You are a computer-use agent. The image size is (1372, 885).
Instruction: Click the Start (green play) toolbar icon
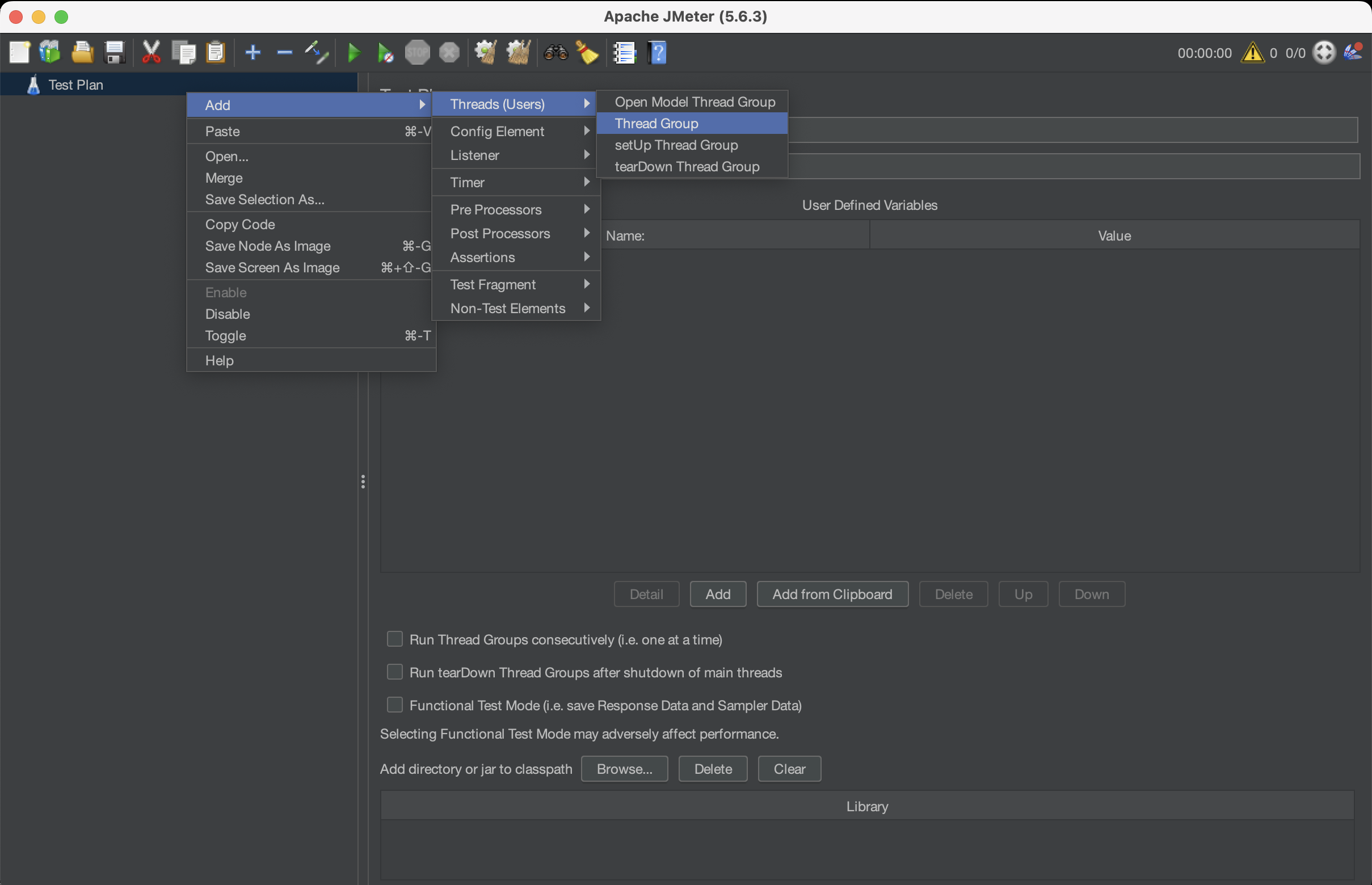[x=354, y=53]
